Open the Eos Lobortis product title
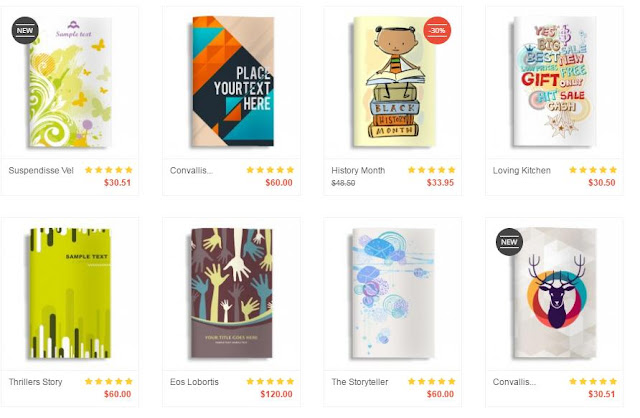The width and height of the screenshot is (640, 418). pyautogui.click(x=194, y=382)
